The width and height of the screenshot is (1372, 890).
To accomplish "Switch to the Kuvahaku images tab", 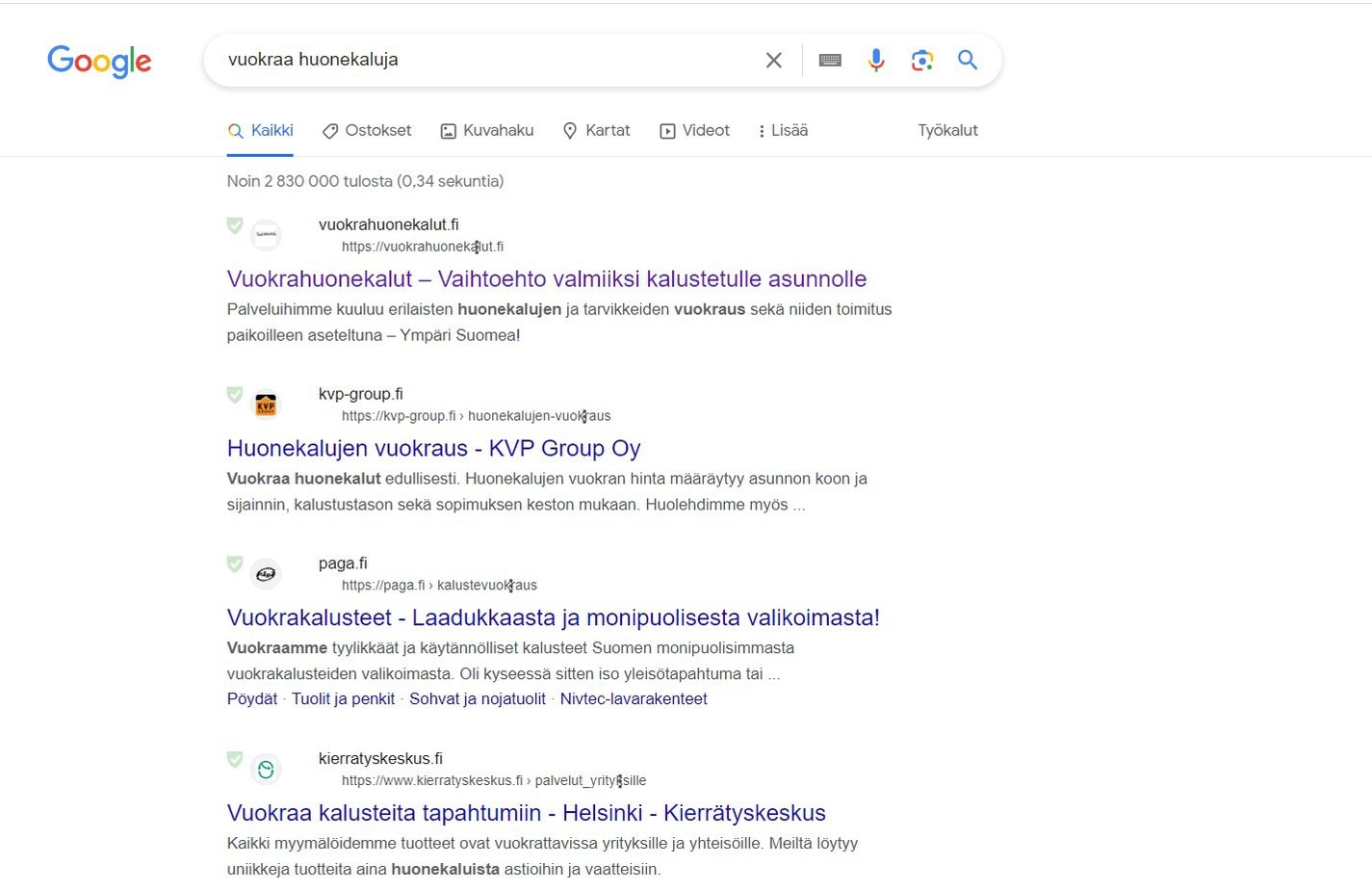I will pos(487,131).
